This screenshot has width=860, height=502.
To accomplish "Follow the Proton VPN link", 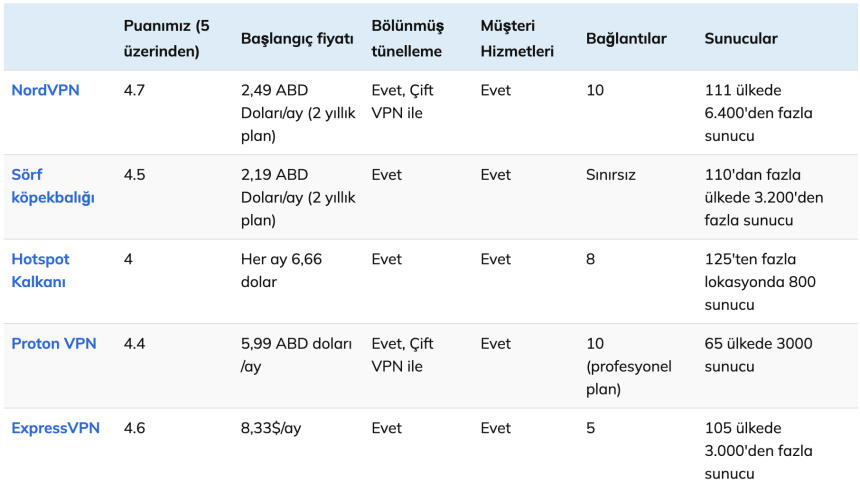I will [x=54, y=343].
